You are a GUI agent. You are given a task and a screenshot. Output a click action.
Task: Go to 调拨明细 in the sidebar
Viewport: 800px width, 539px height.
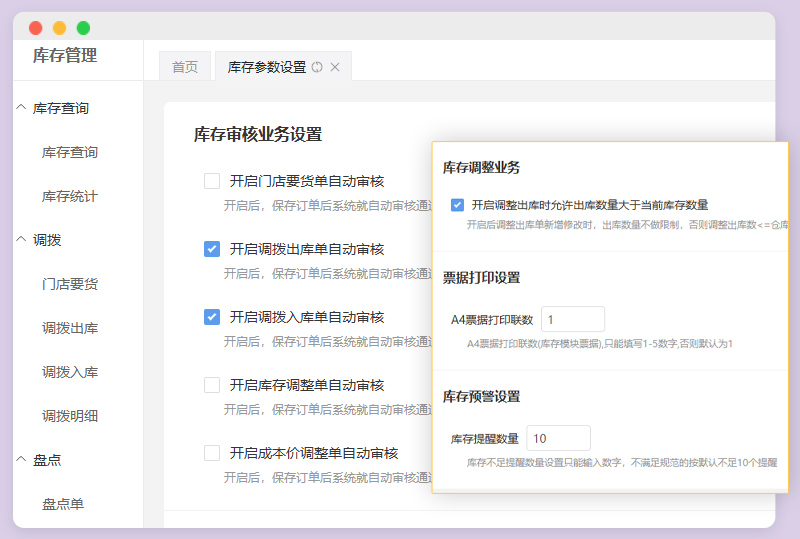point(70,416)
